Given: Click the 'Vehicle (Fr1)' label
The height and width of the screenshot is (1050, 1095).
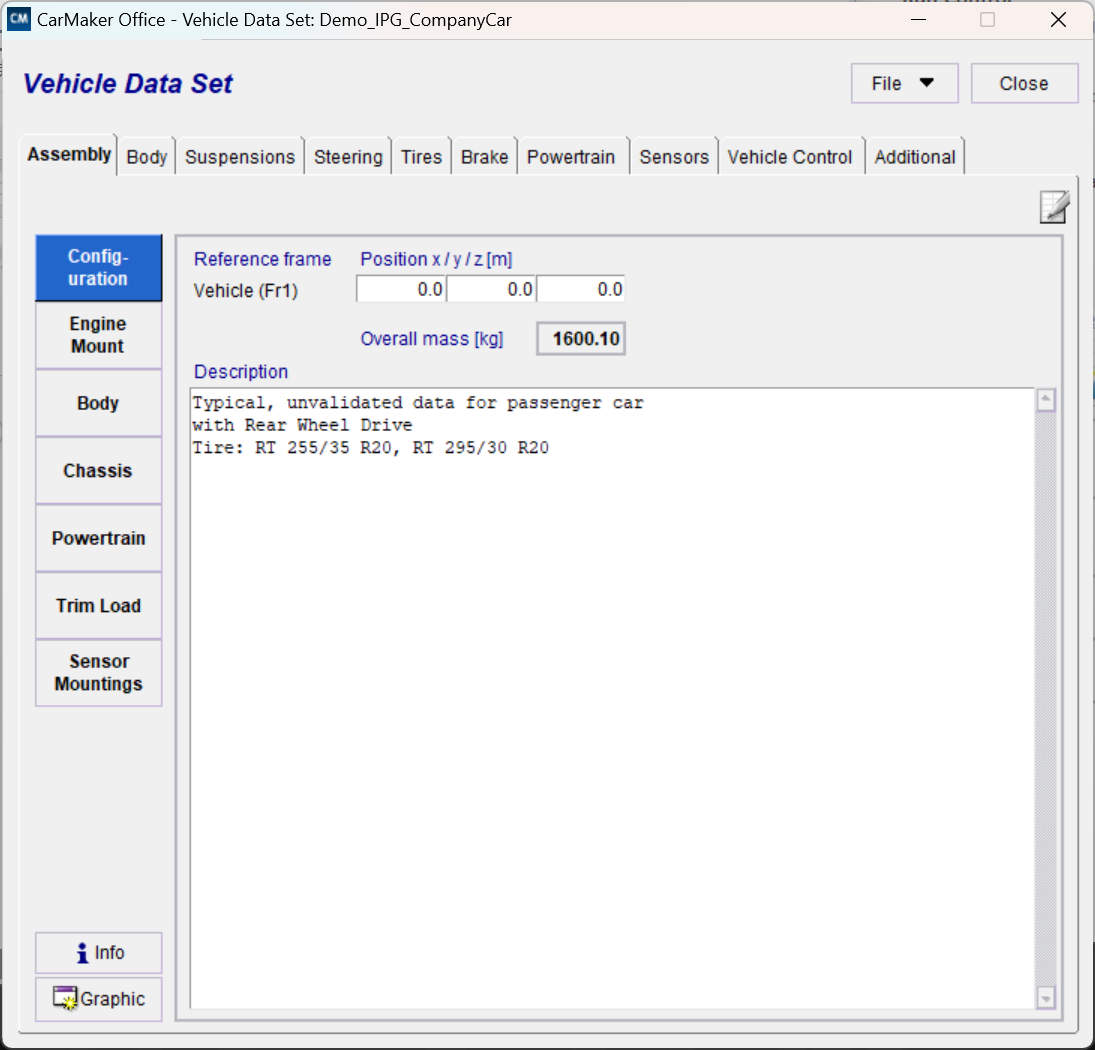Looking at the screenshot, I should click(x=246, y=290).
